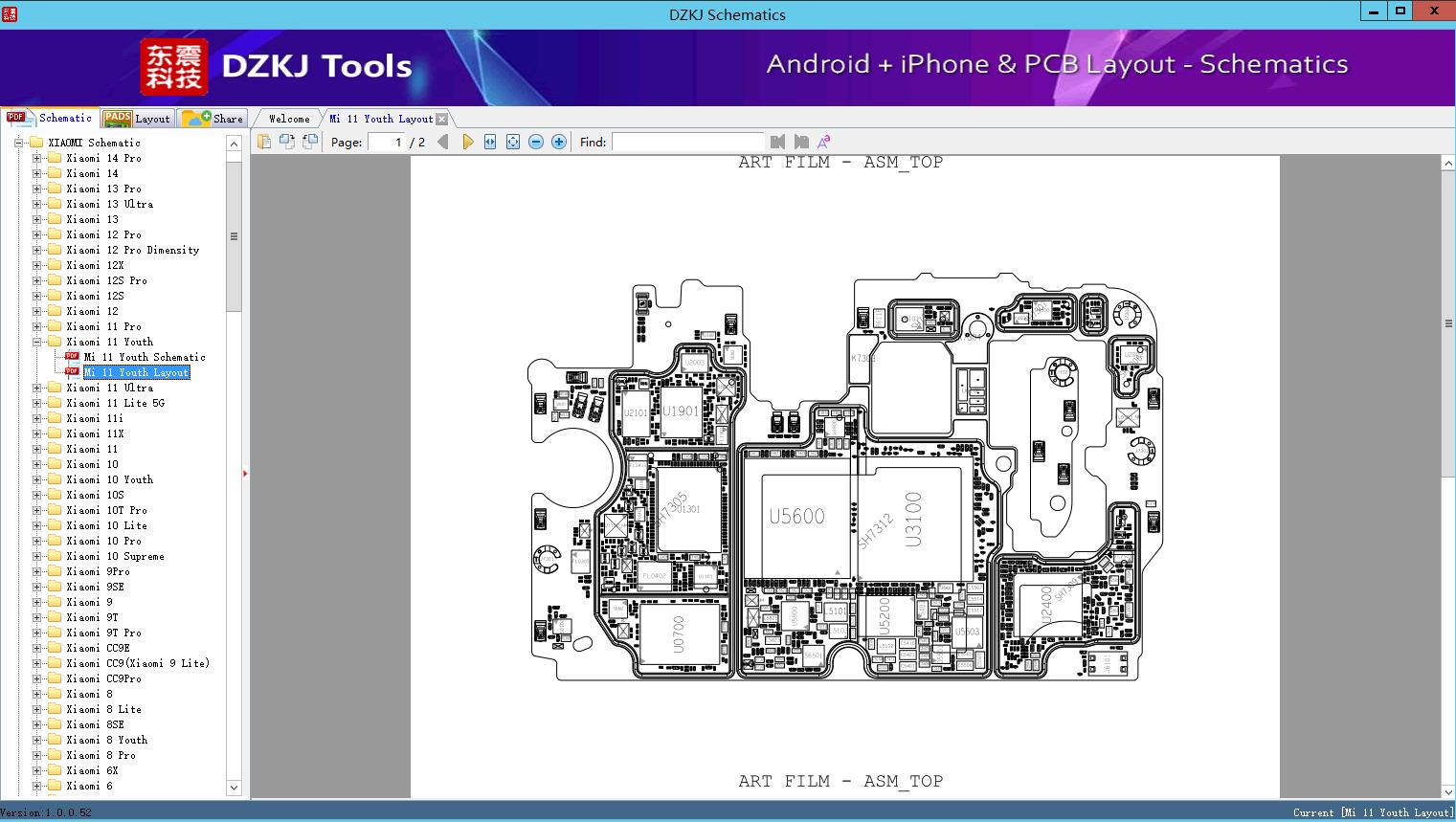
Task: Zoom in with the plus icon
Action: point(559,142)
